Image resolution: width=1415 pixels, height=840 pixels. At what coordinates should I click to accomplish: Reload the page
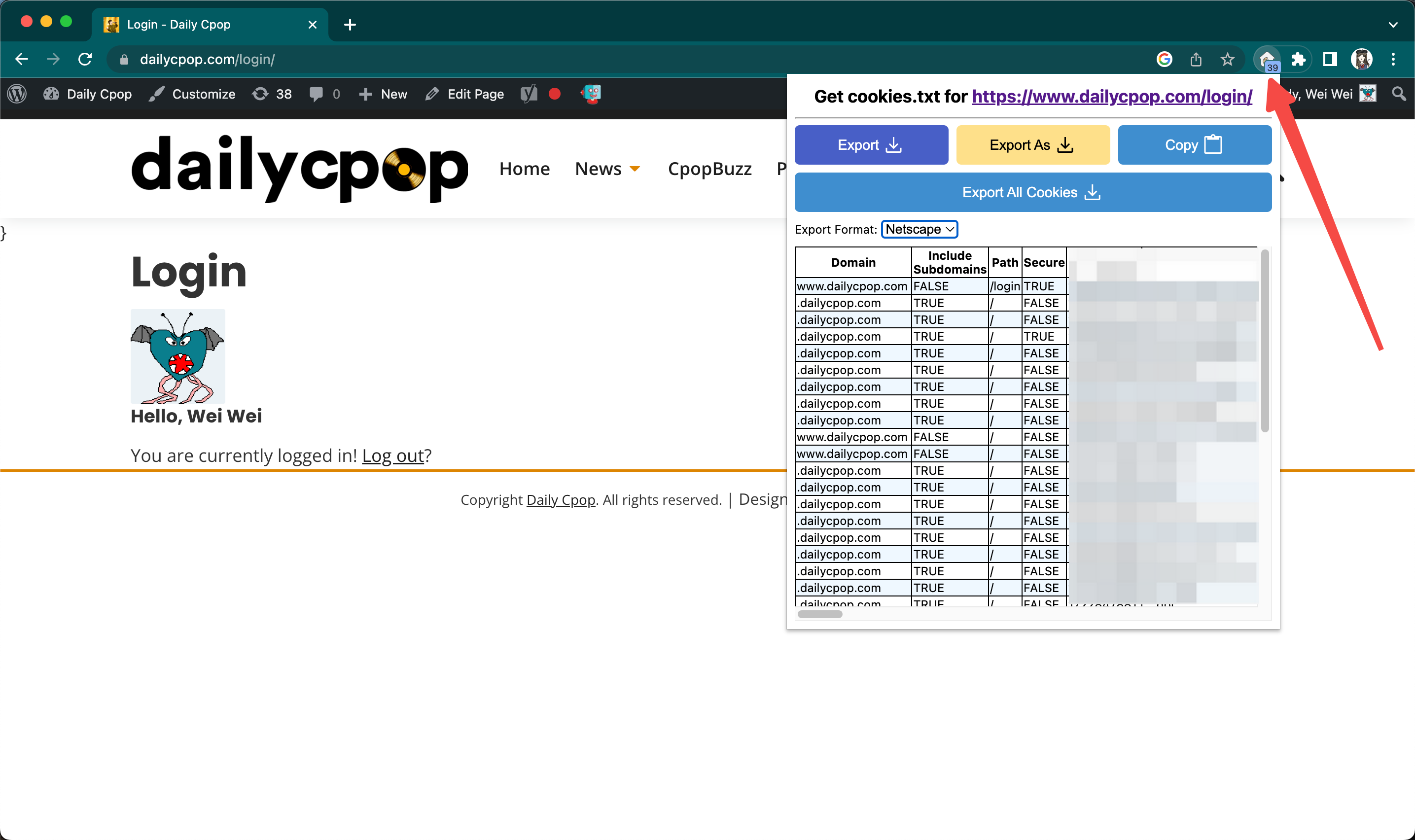click(x=85, y=59)
